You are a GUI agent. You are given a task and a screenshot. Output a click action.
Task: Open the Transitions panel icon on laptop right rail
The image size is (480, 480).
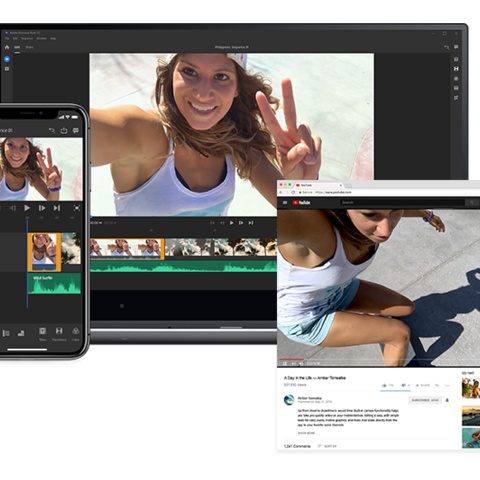tap(456, 69)
